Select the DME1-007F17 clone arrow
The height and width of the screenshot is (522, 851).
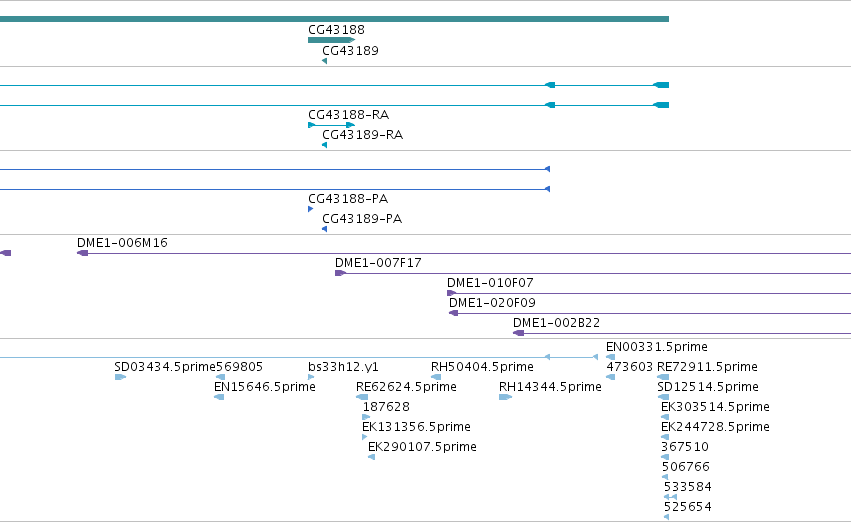point(340,273)
